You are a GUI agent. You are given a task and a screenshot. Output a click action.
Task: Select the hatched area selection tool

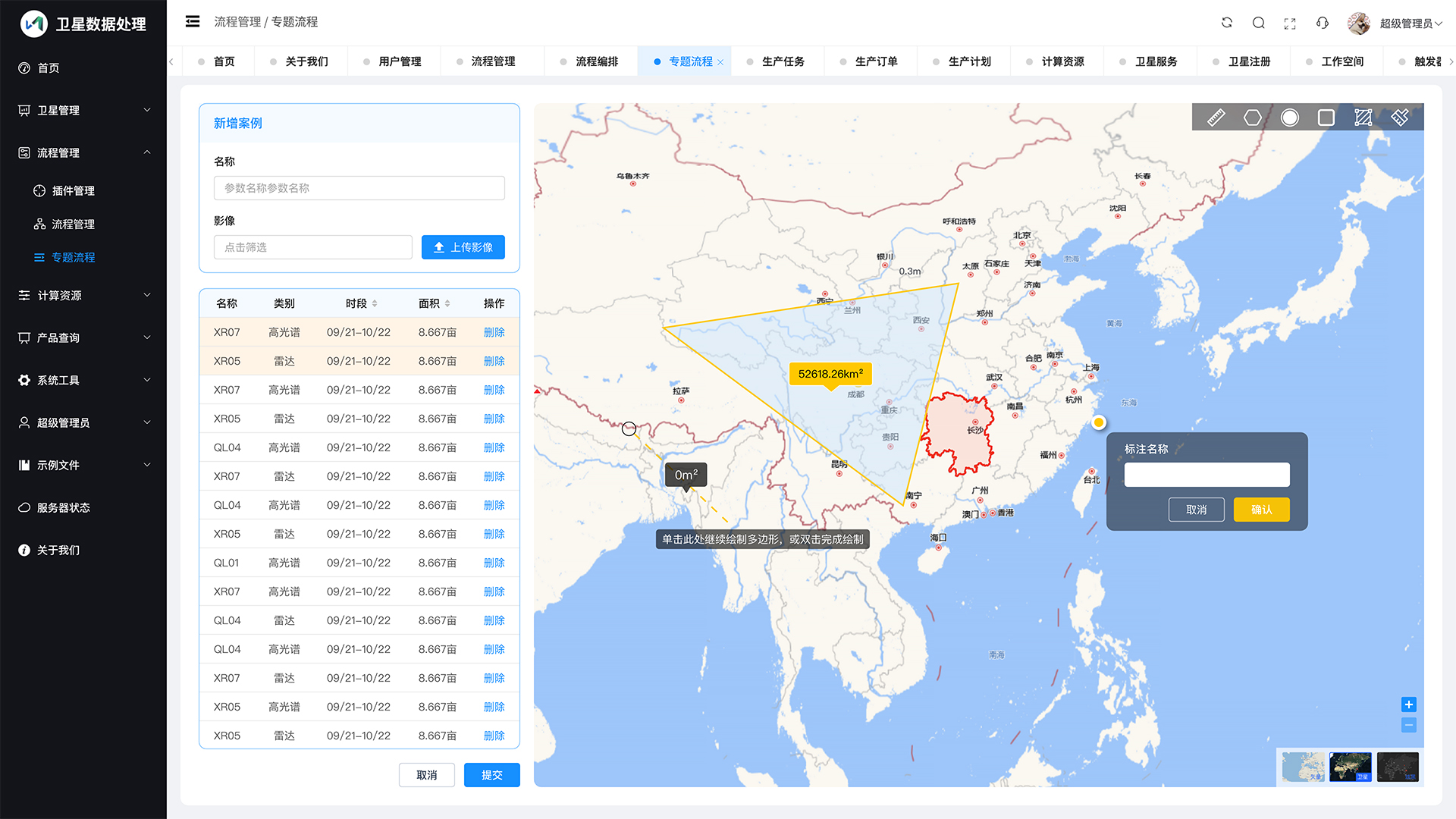tap(1363, 118)
